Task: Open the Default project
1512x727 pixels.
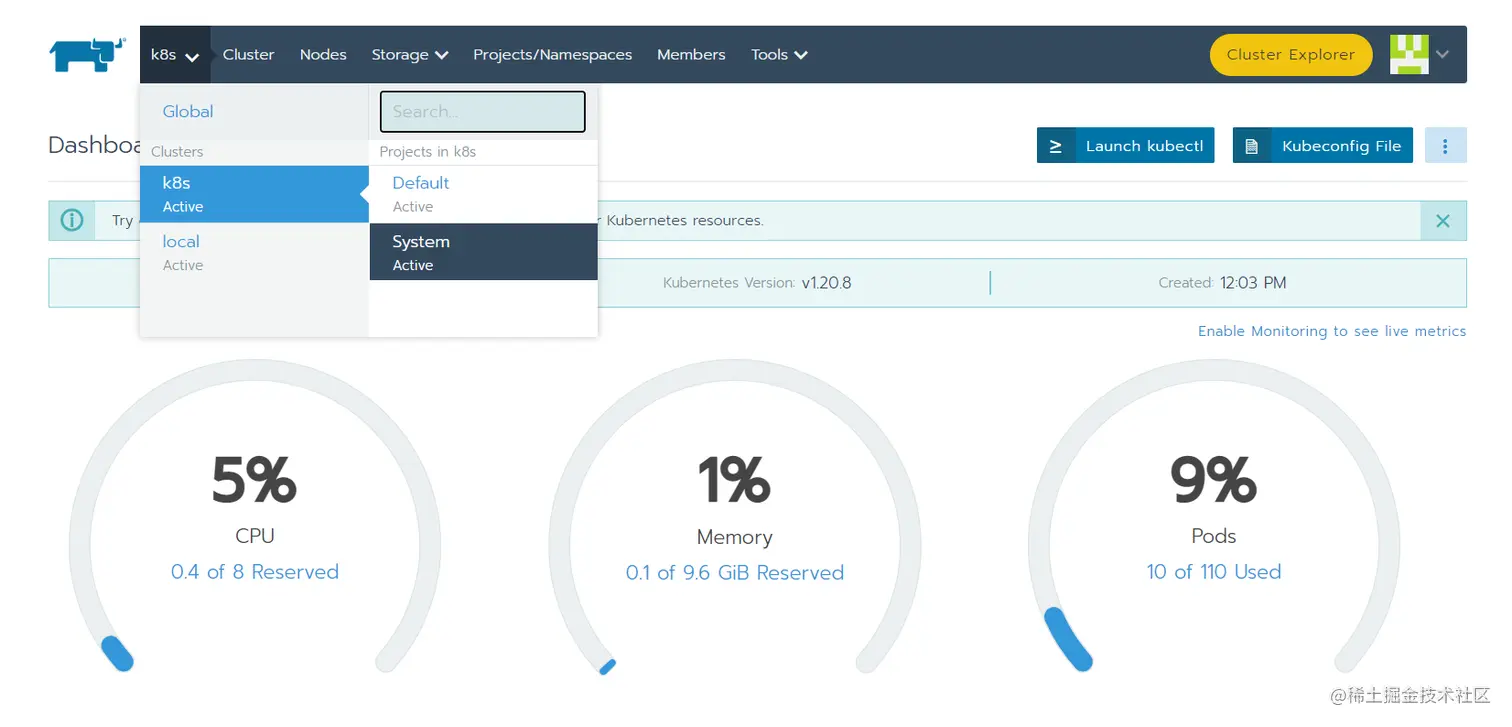Action: 484,194
